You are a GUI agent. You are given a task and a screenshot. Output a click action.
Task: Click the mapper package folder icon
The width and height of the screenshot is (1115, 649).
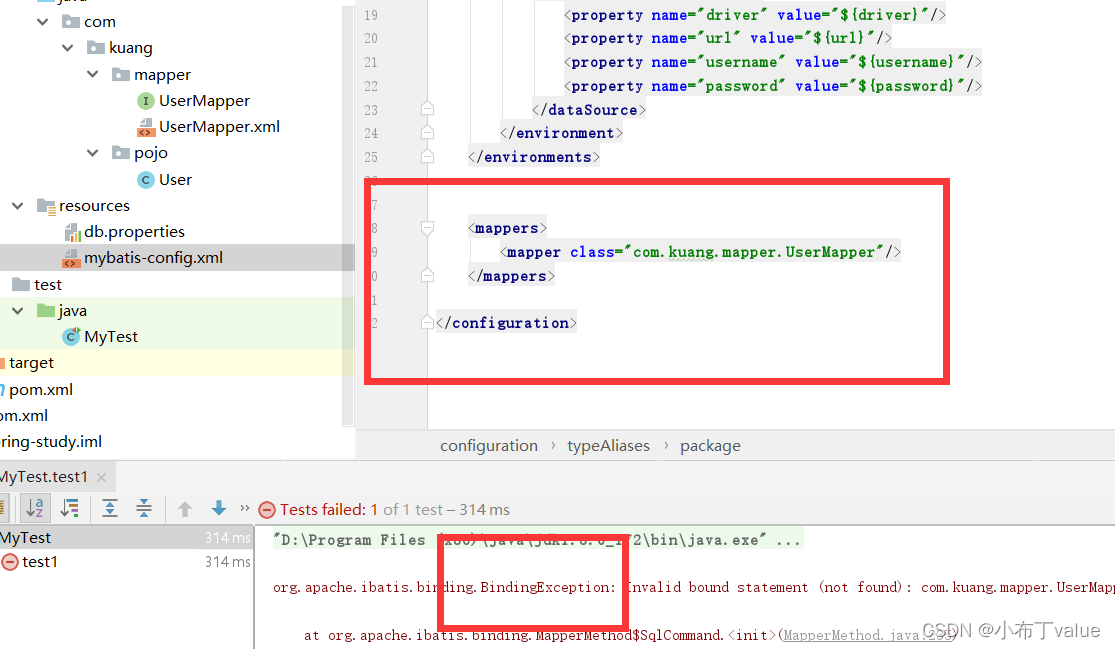pos(121,74)
